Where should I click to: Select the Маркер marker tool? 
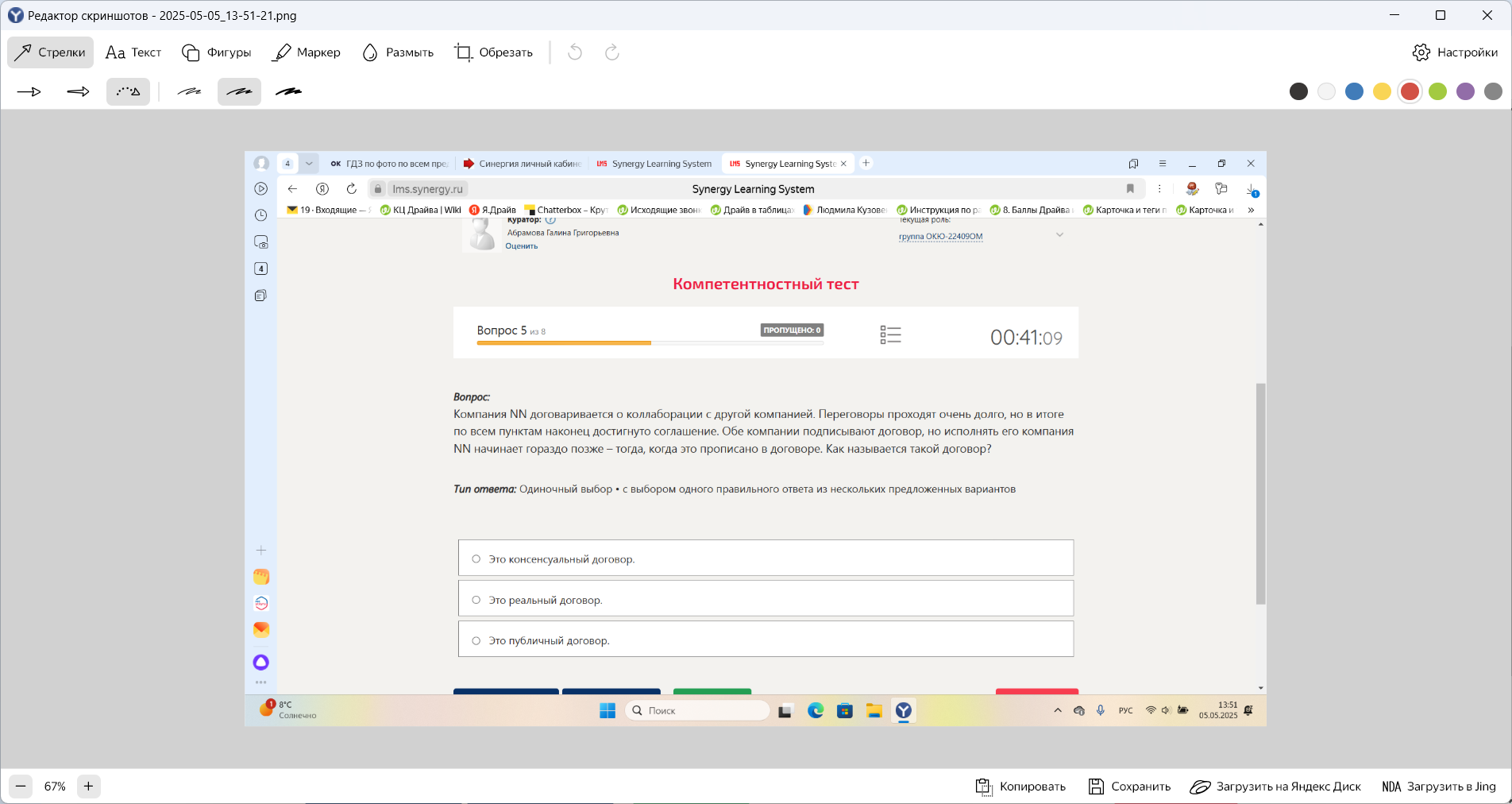(x=307, y=52)
